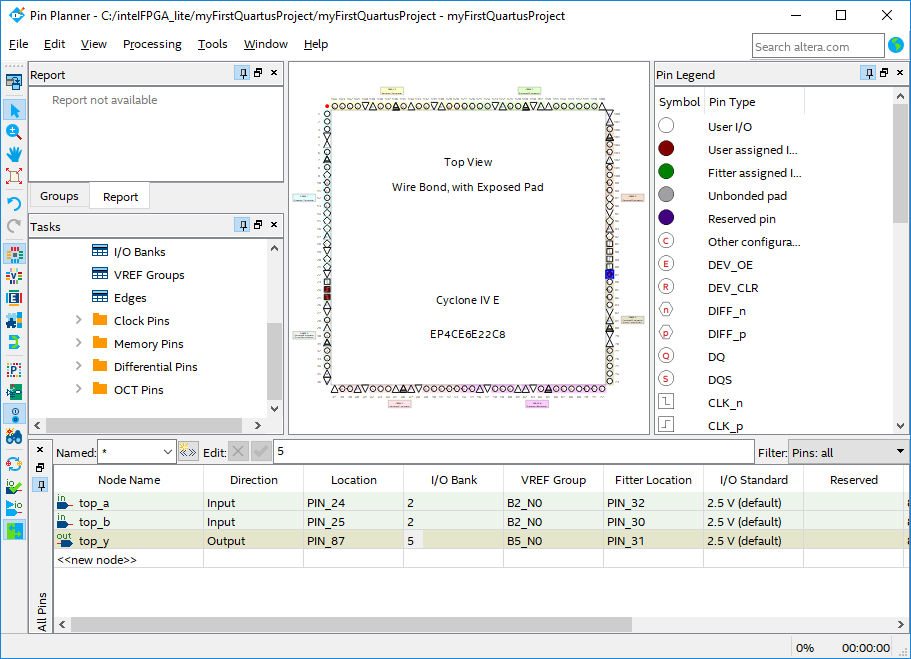Float the Report panel
Viewport: 911px width, 659px height.
258,73
